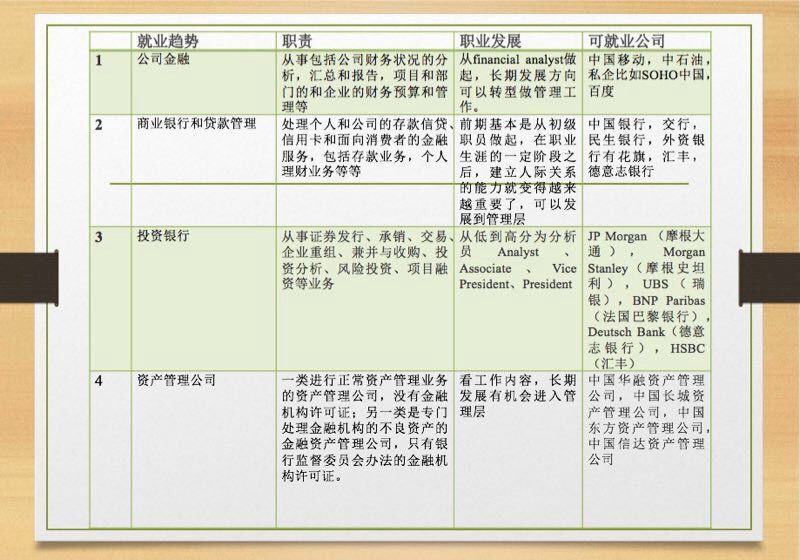Click career cell with Analyst, Associate, Vice President
Viewport: 800px width, 560px height.
518,299
